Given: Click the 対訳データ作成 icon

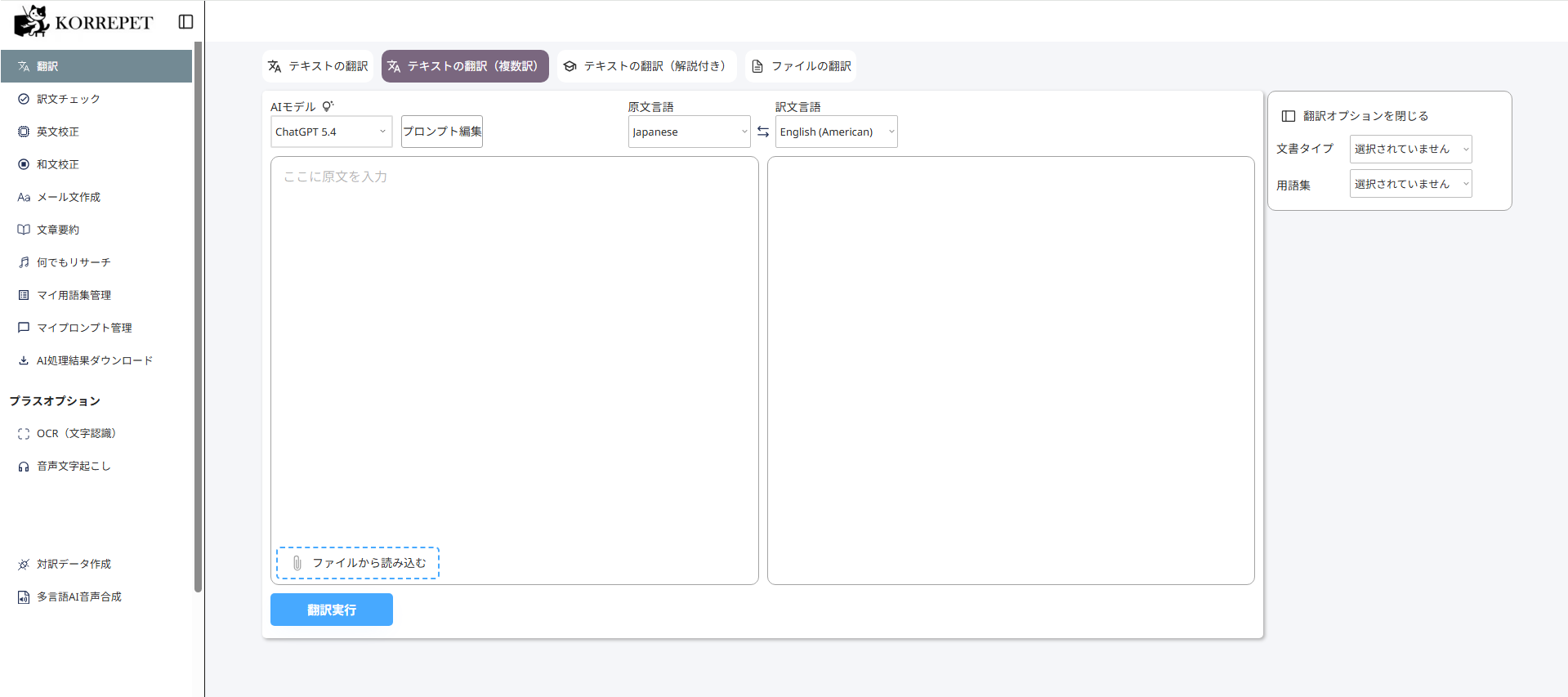Looking at the screenshot, I should [x=24, y=565].
